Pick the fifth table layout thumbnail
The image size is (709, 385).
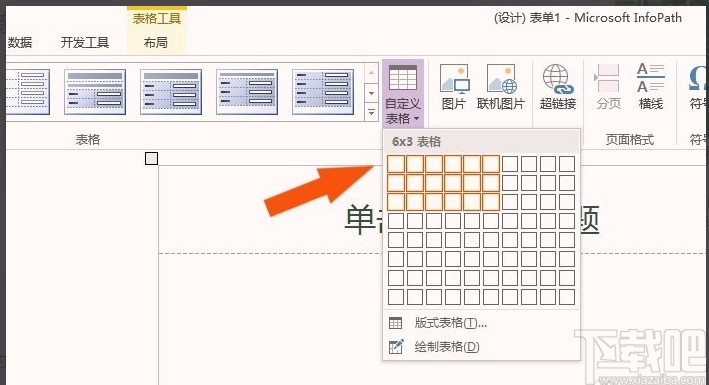tap(323, 92)
